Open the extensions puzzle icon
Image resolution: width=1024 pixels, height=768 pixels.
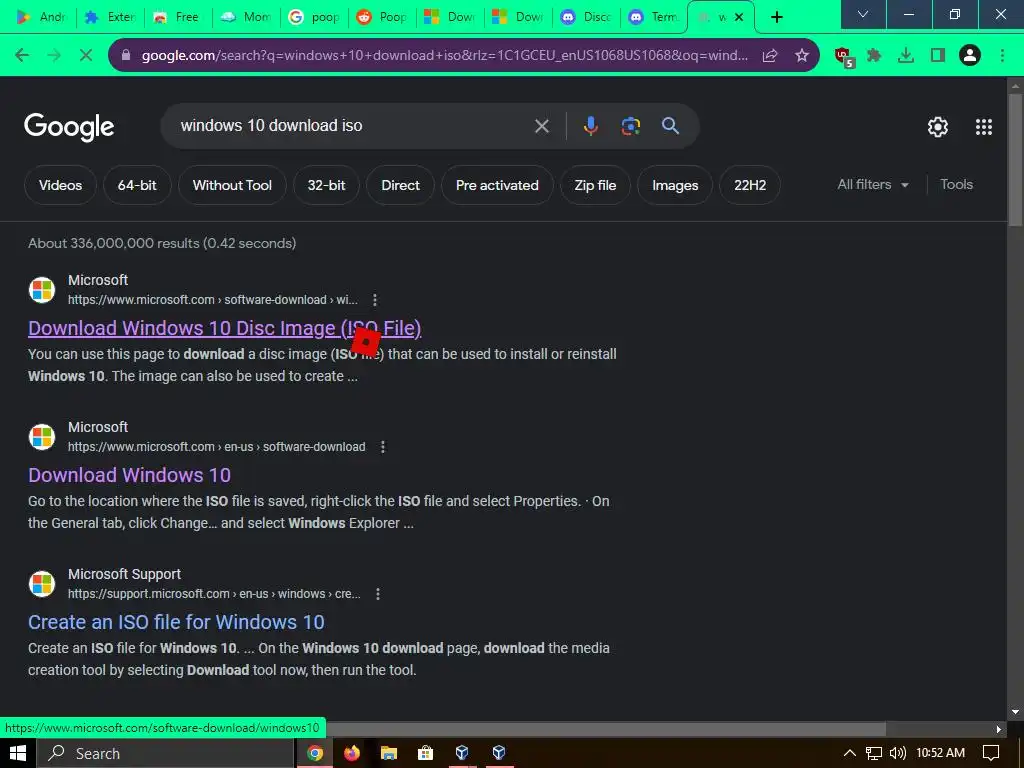(874, 56)
